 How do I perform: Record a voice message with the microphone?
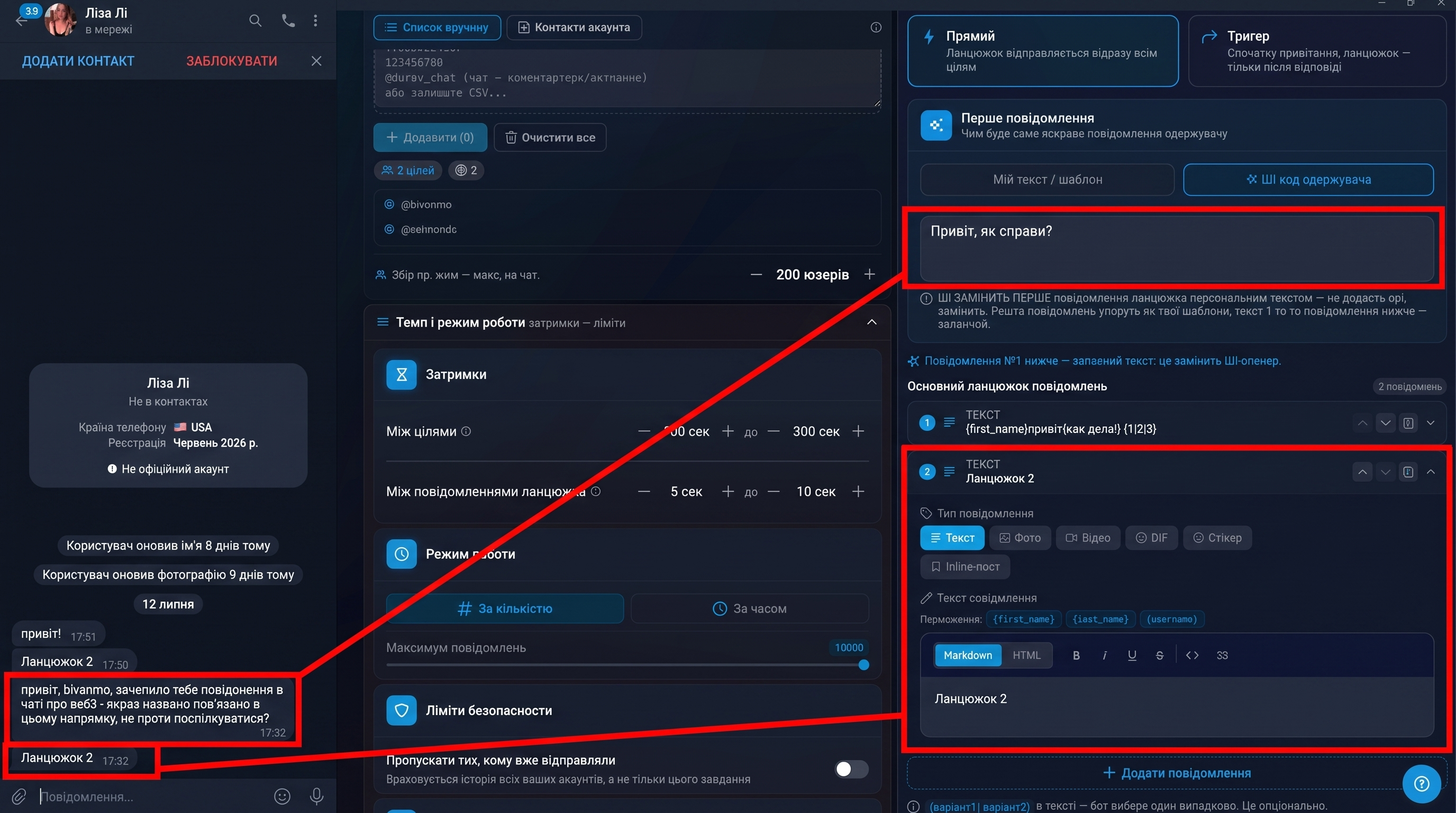(x=316, y=797)
